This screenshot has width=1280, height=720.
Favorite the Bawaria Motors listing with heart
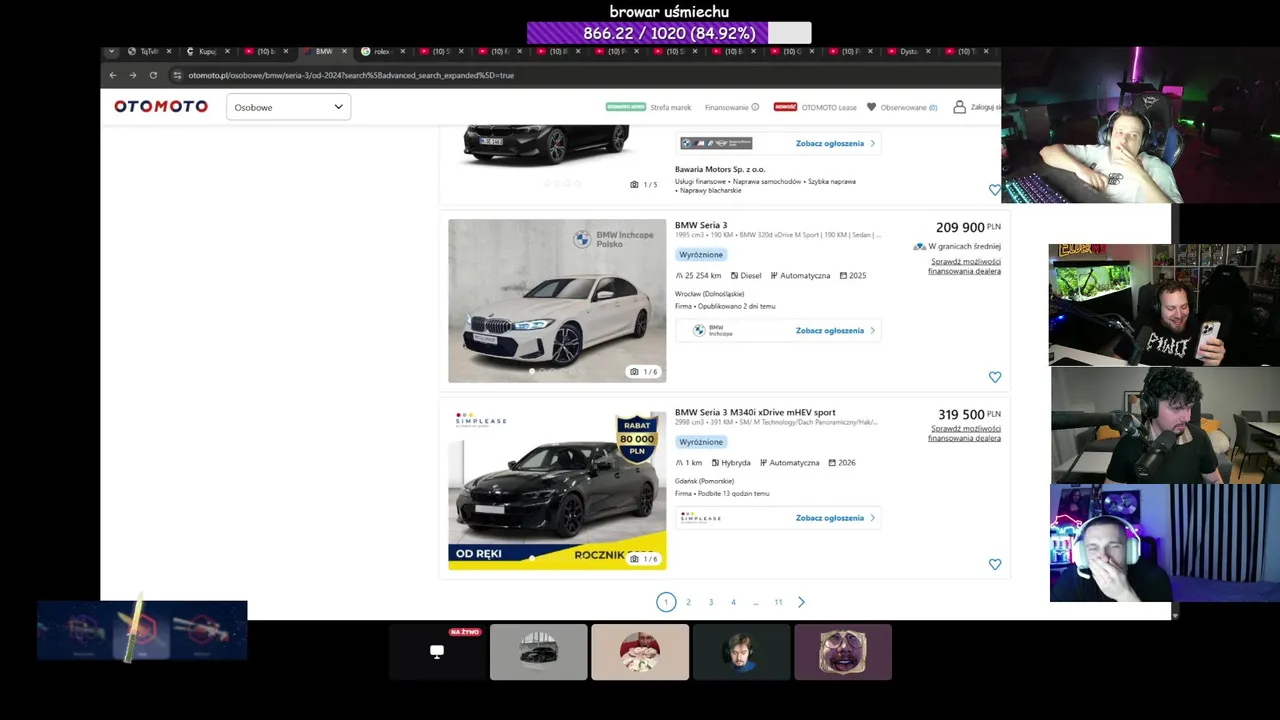click(995, 190)
